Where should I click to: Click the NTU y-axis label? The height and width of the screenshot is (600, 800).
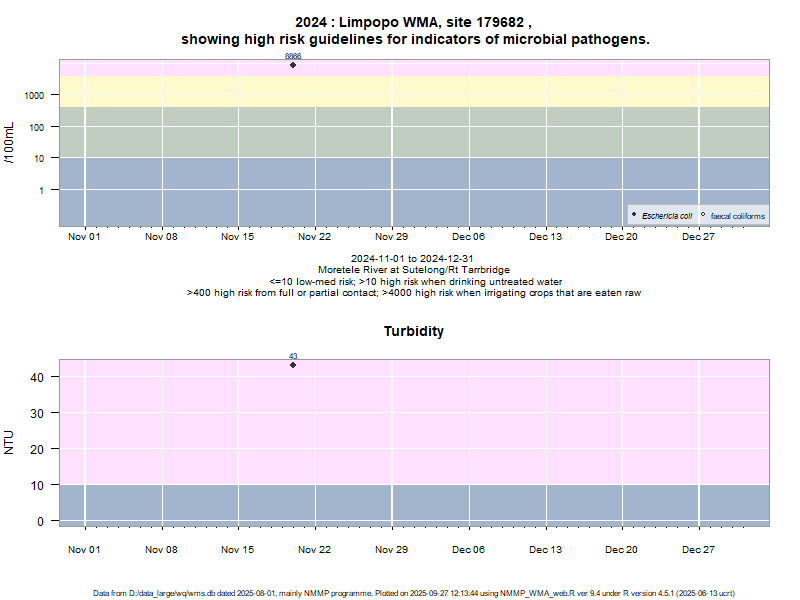10,442
